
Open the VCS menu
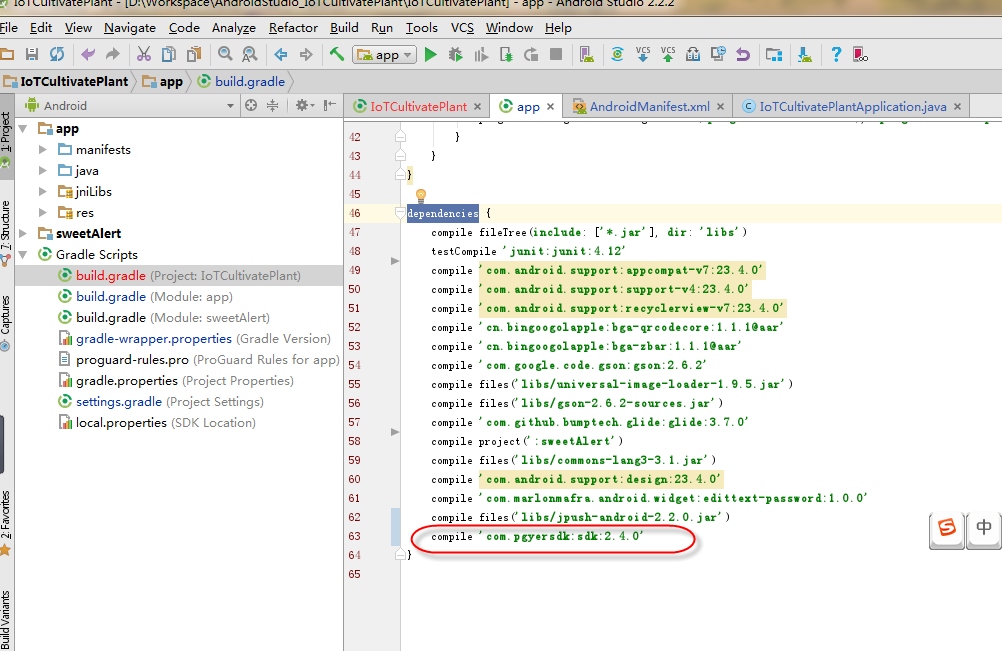pos(462,27)
